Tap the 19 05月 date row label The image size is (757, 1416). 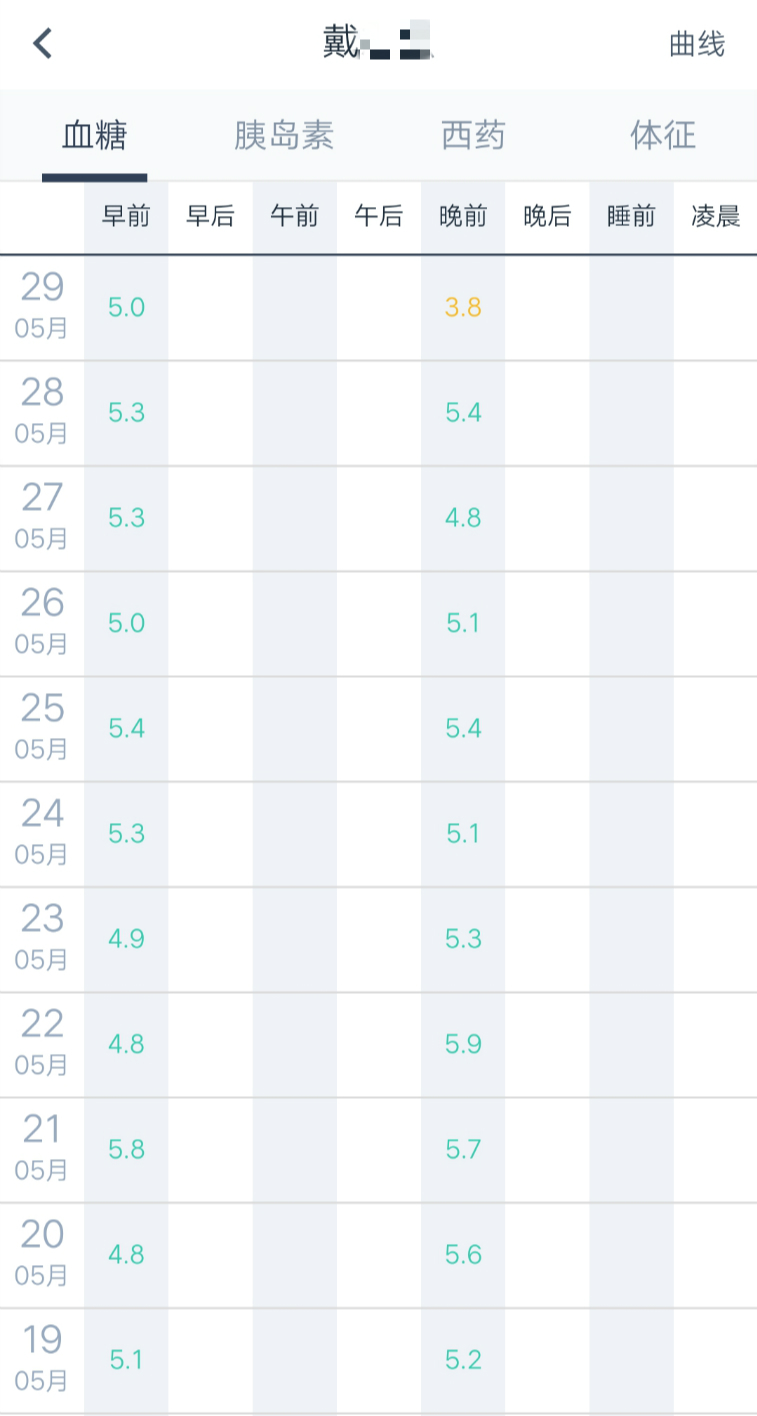[42, 1357]
